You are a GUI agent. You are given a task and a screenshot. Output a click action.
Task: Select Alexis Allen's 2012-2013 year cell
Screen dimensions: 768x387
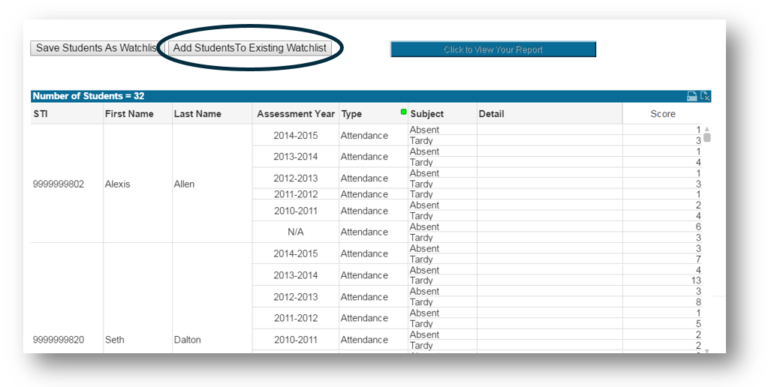(295, 178)
